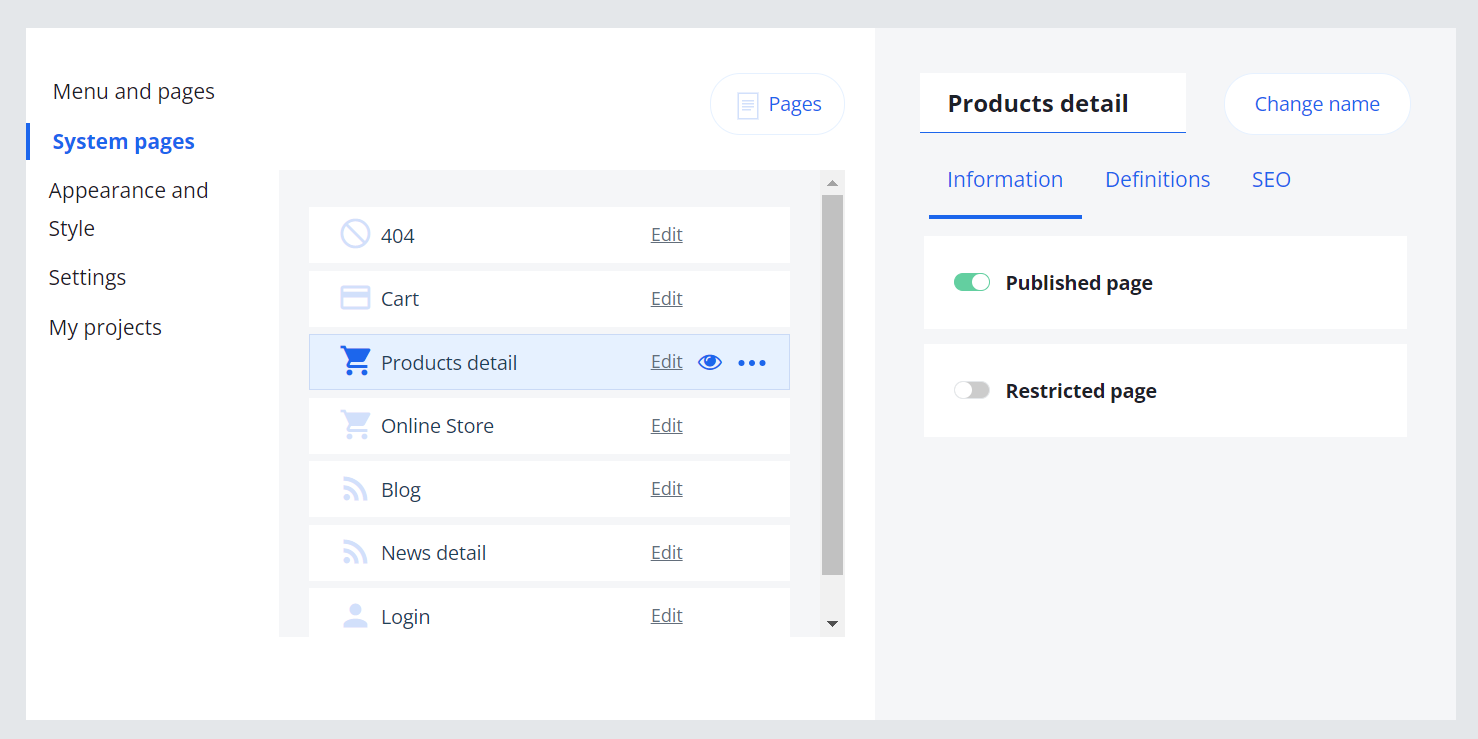Click the page list scrollbar thumb

pos(832,385)
